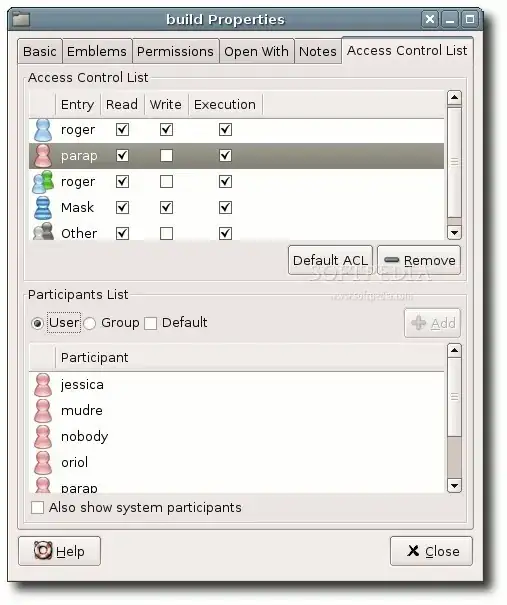This screenshot has height=605, width=507.
Task: Click the folder icon in title bar
Action: 21,19
